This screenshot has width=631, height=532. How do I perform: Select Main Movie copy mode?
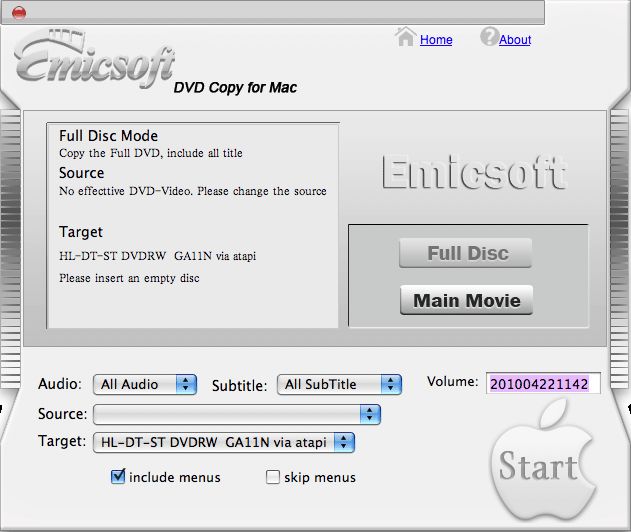(466, 300)
